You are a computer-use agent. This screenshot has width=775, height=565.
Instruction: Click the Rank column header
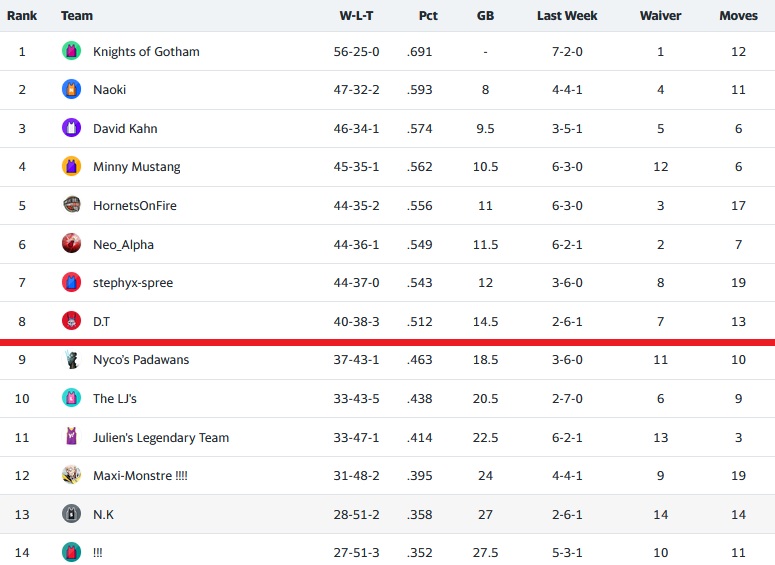tap(22, 16)
